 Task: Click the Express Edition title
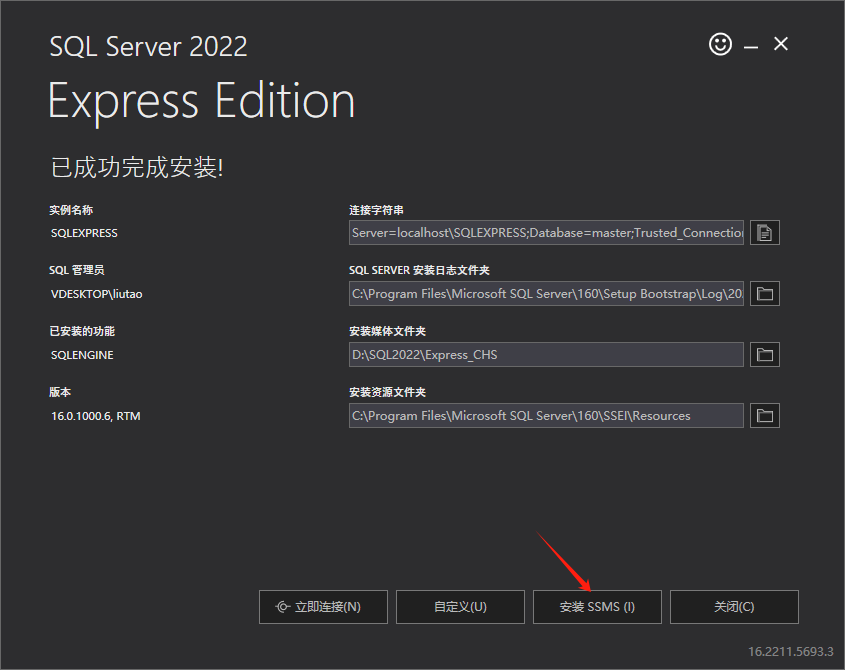pos(202,102)
